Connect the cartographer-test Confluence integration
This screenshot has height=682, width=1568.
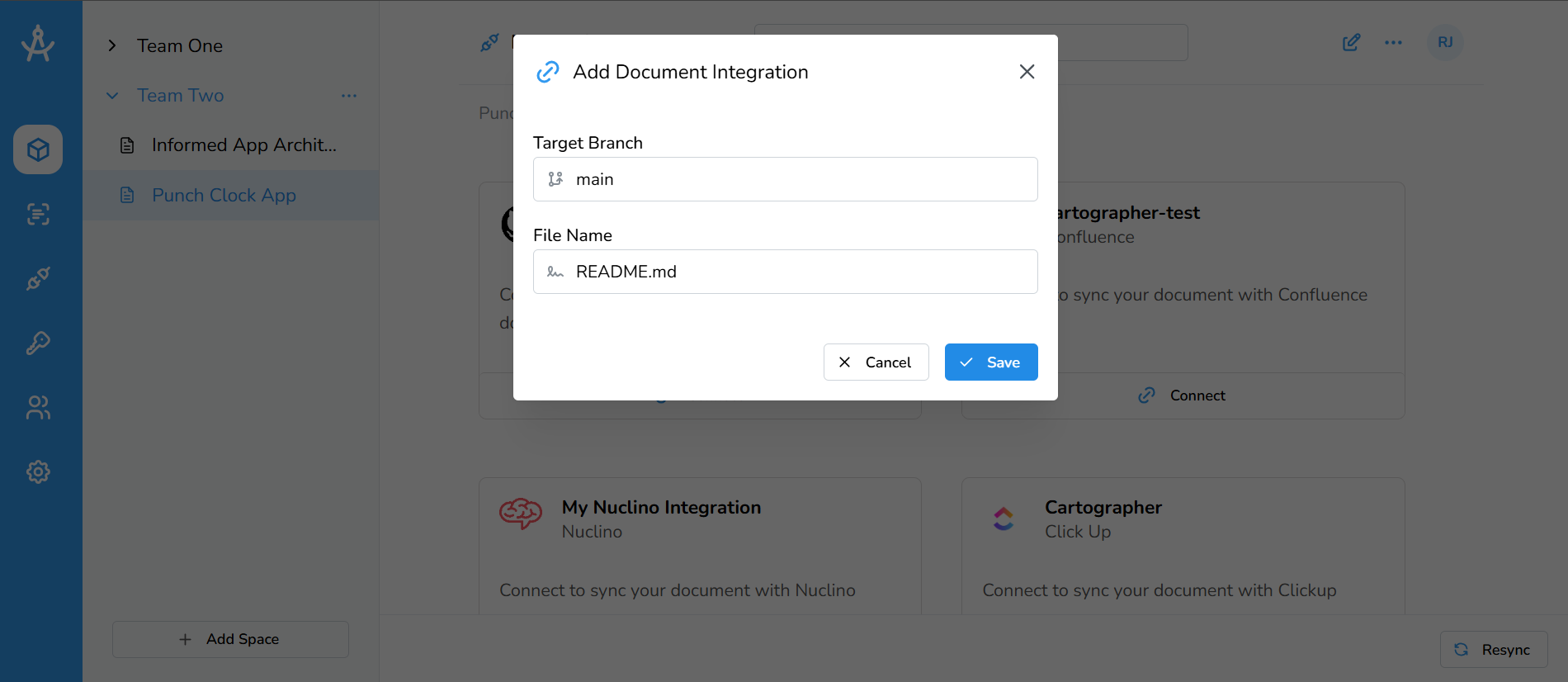click(x=1182, y=395)
